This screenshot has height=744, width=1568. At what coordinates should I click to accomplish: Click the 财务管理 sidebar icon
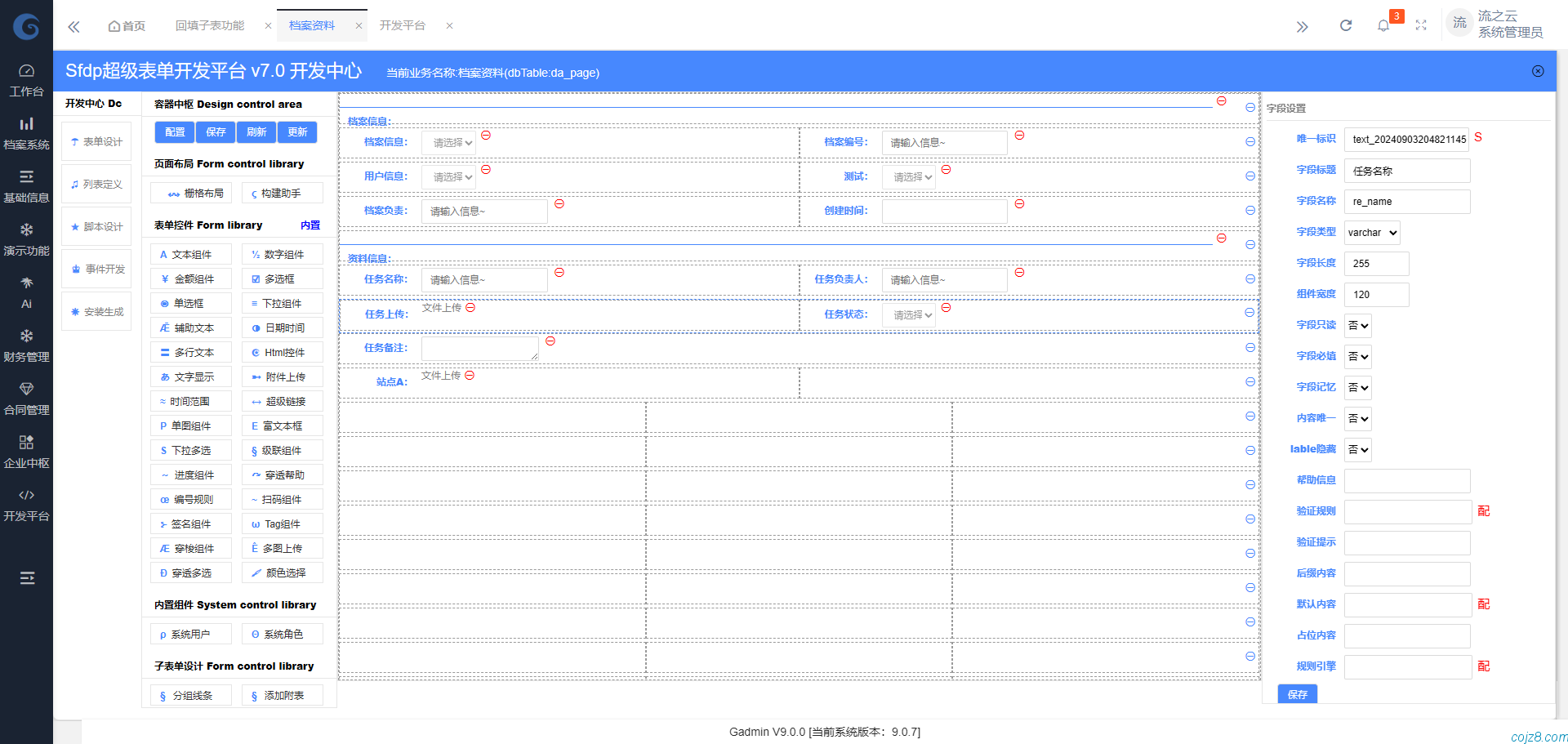click(26, 345)
